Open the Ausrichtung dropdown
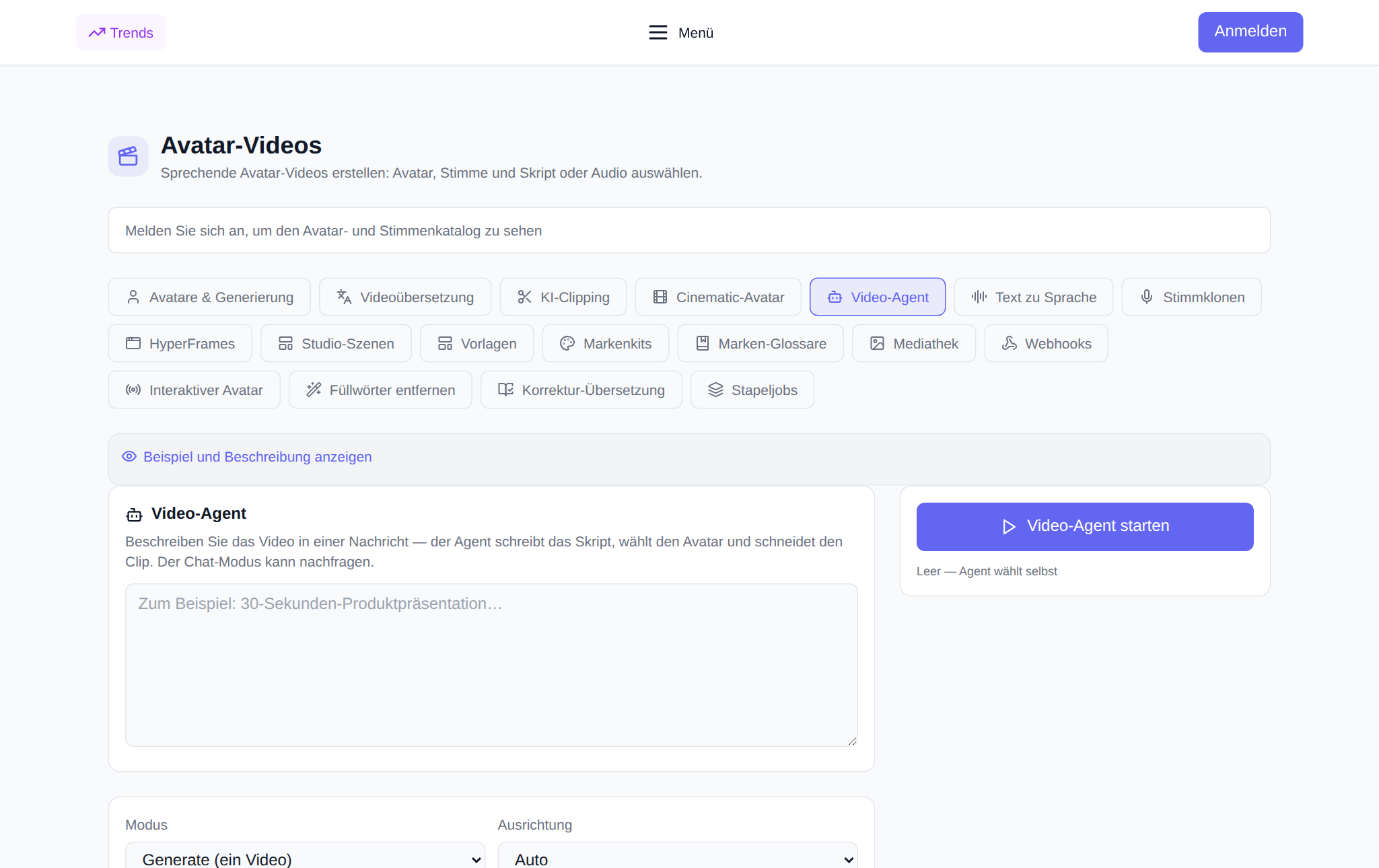Viewport: 1379px width, 868px height. pyautogui.click(x=678, y=856)
